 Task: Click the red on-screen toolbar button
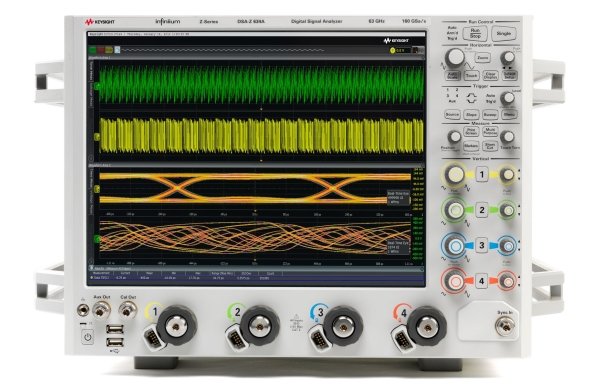click(101, 50)
